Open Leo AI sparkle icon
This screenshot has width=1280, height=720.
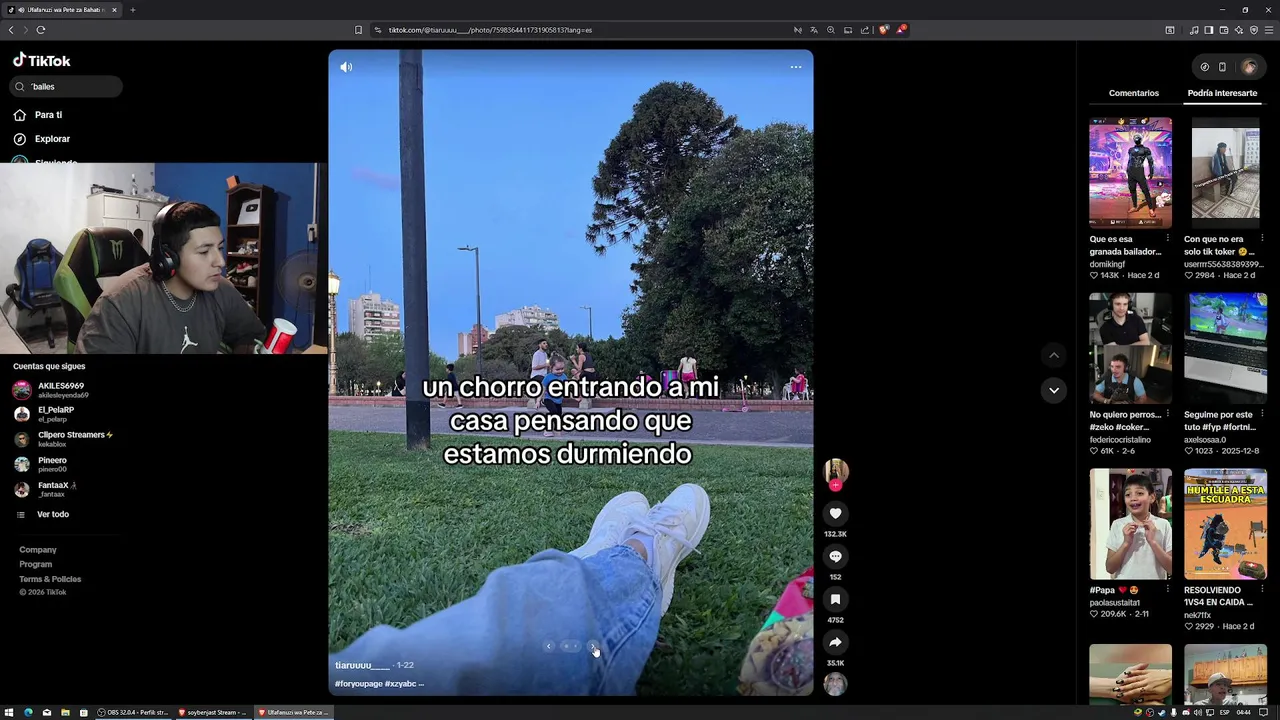click(1238, 30)
